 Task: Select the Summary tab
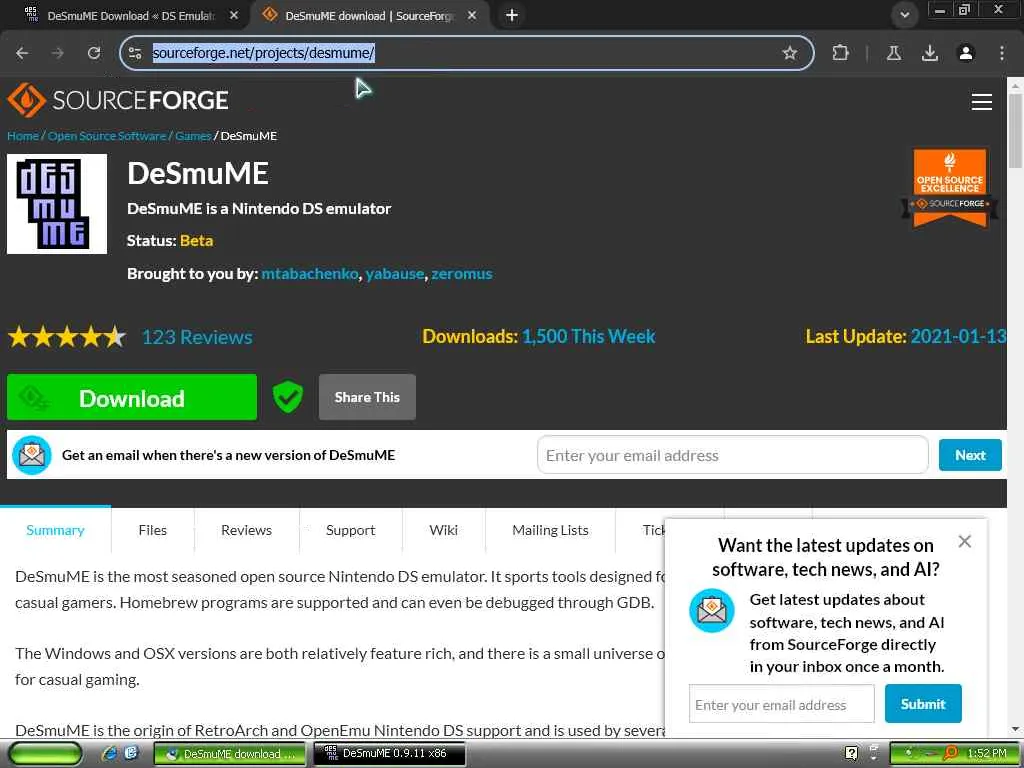(56, 530)
